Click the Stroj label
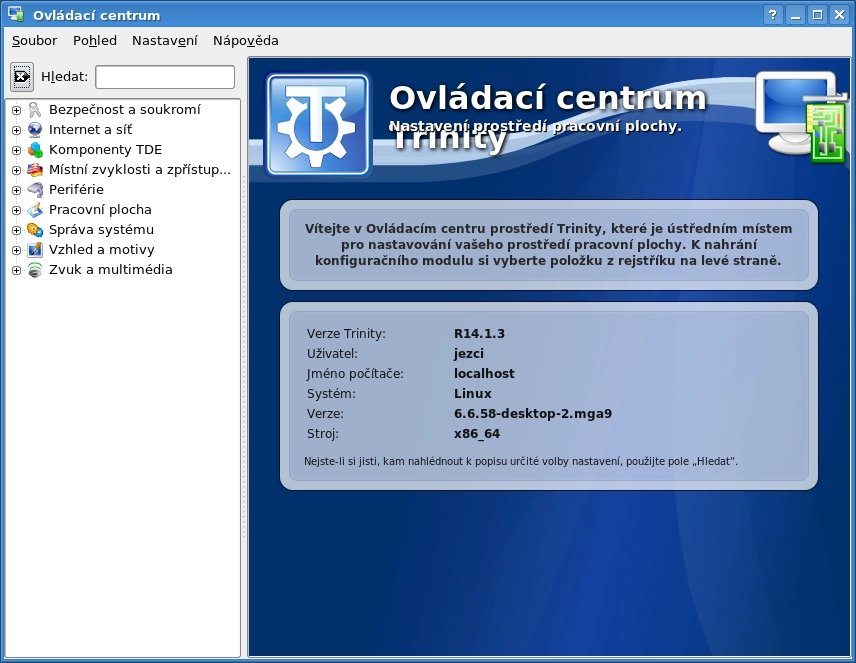Image resolution: width=856 pixels, height=663 pixels. click(323, 434)
